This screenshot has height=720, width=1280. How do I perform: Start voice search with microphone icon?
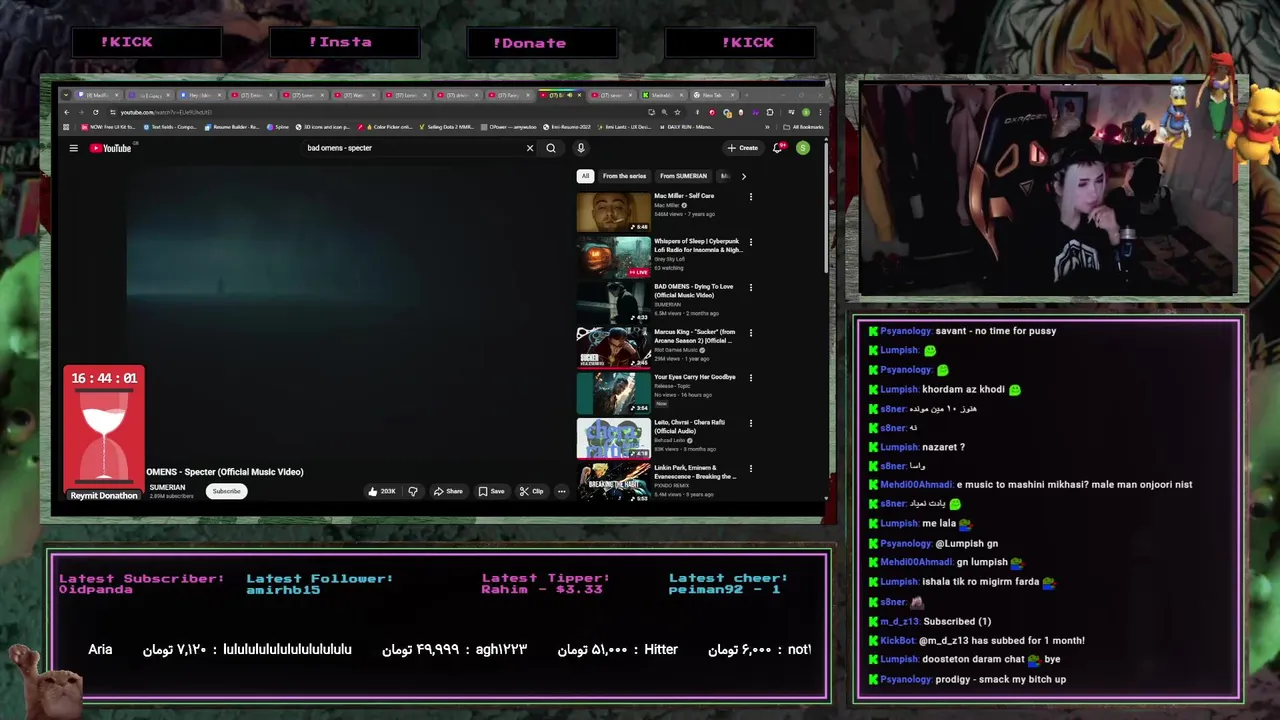point(580,148)
